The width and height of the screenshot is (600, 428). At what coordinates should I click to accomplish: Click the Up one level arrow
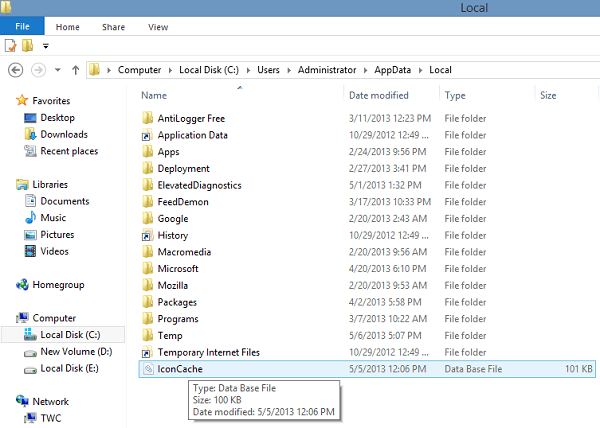(x=76, y=70)
